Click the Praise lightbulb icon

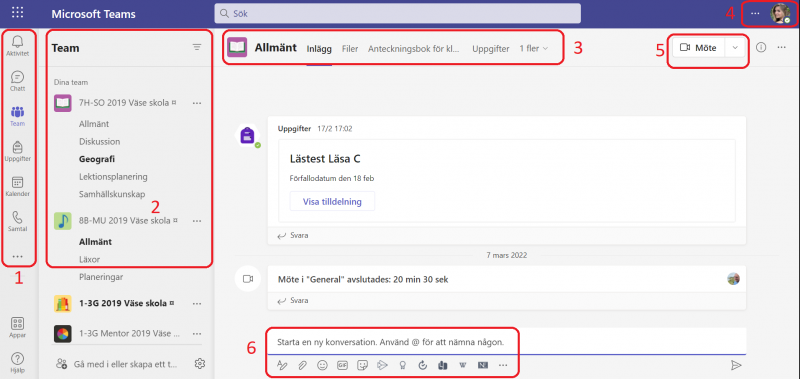tap(402, 365)
